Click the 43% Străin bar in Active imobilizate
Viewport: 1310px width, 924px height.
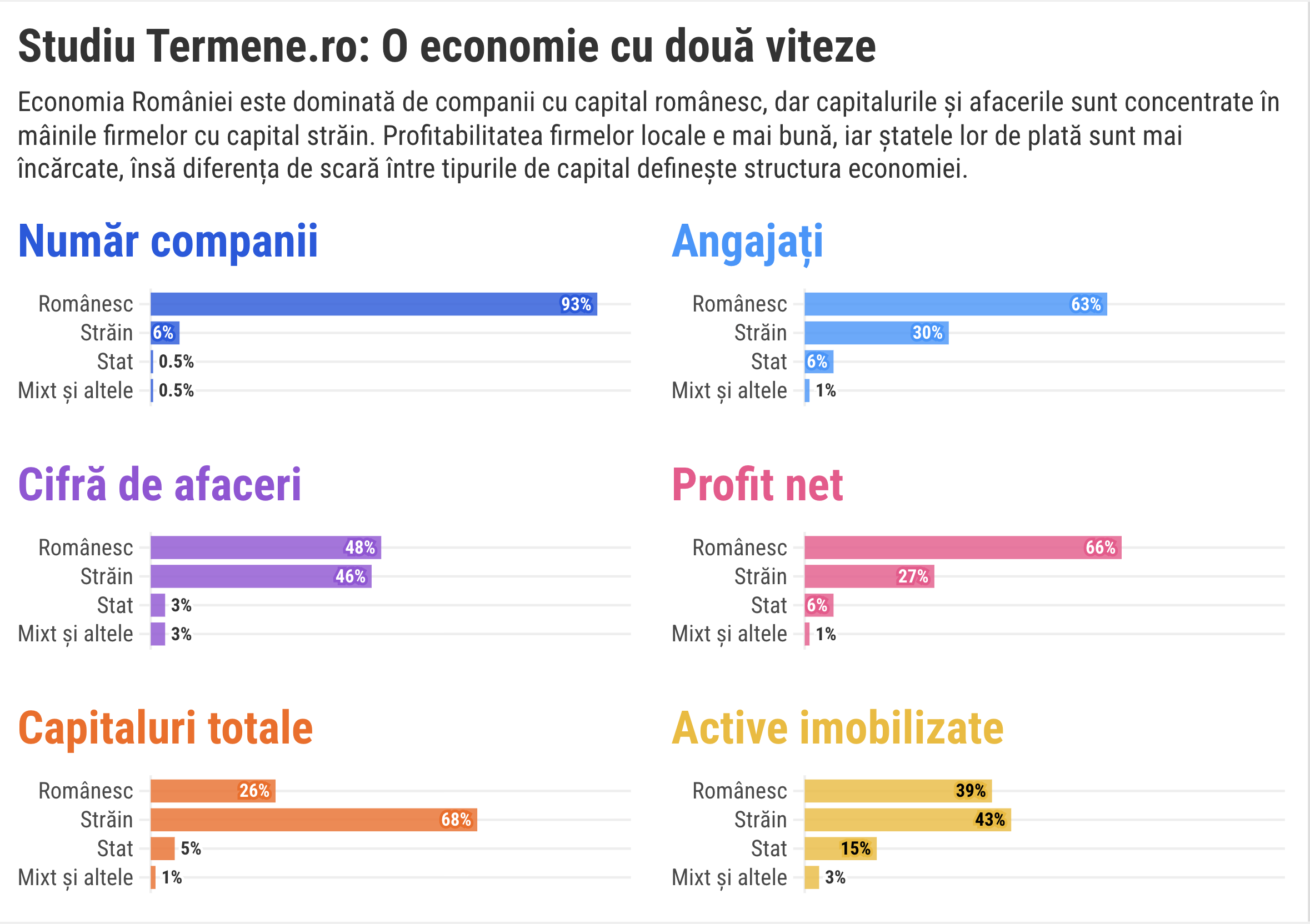point(907,820)
